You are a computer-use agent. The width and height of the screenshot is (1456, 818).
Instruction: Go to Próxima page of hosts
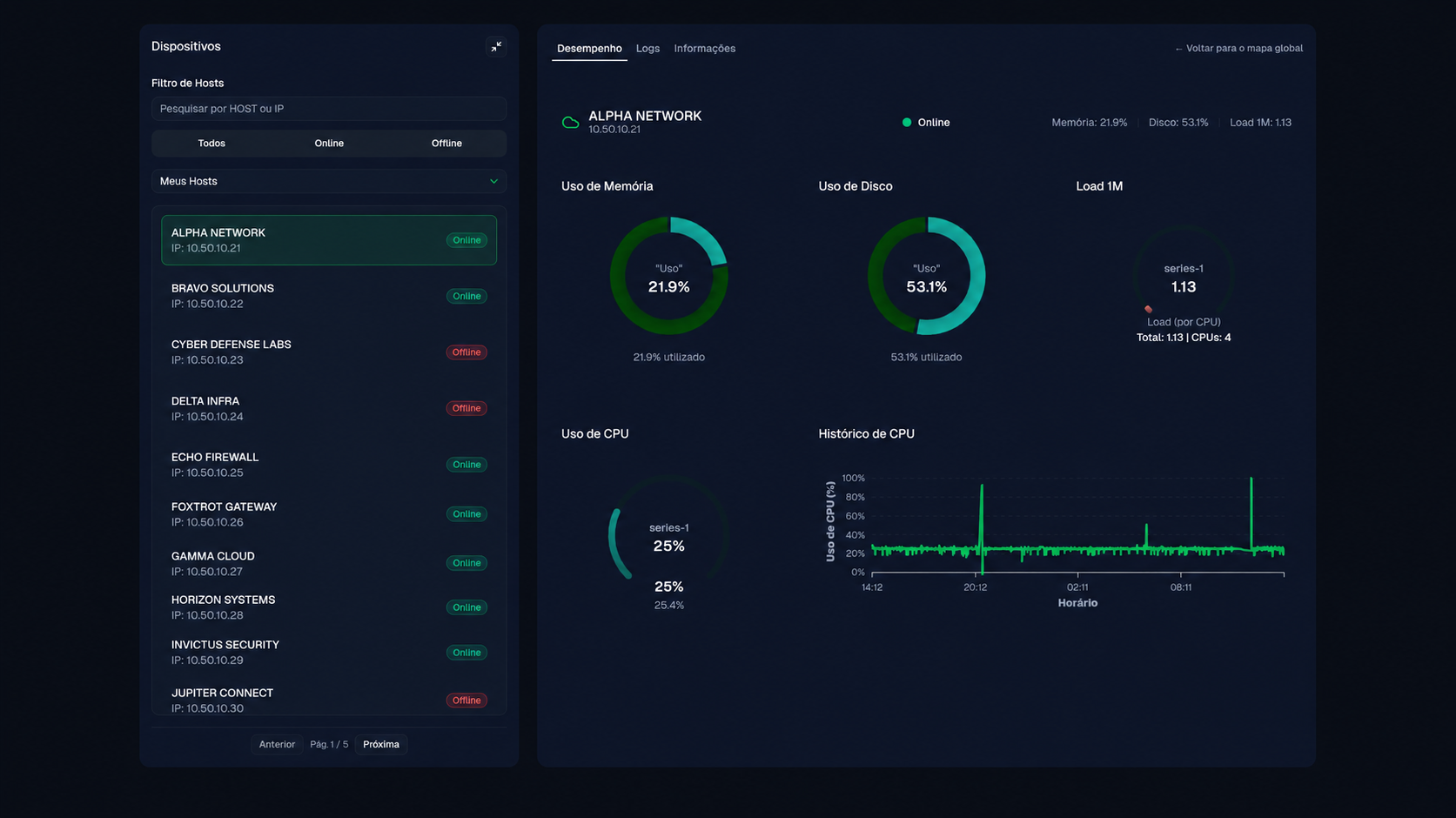[x=381, y=744]
